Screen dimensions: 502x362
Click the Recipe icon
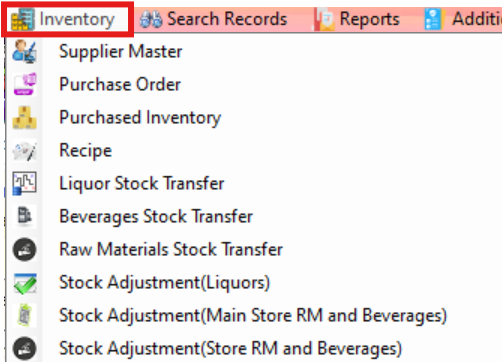point(24,150)
